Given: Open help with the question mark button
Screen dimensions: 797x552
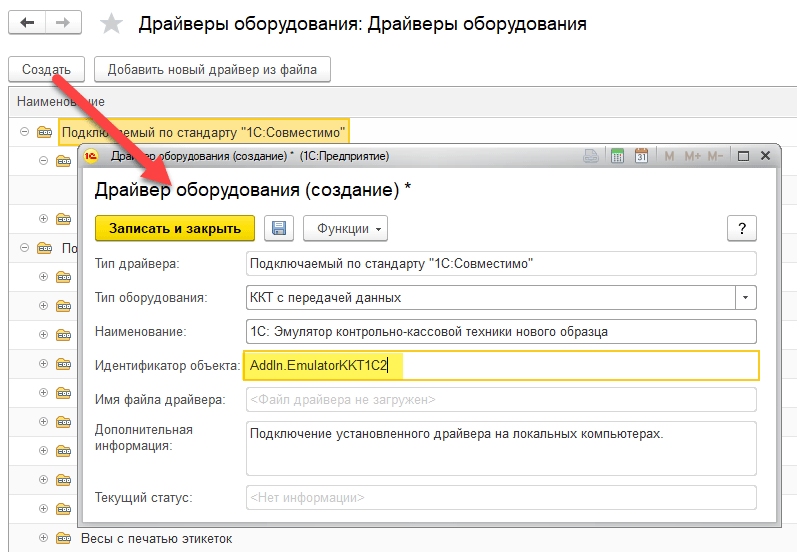Looking at the screenshot, I should click(742, 228).
